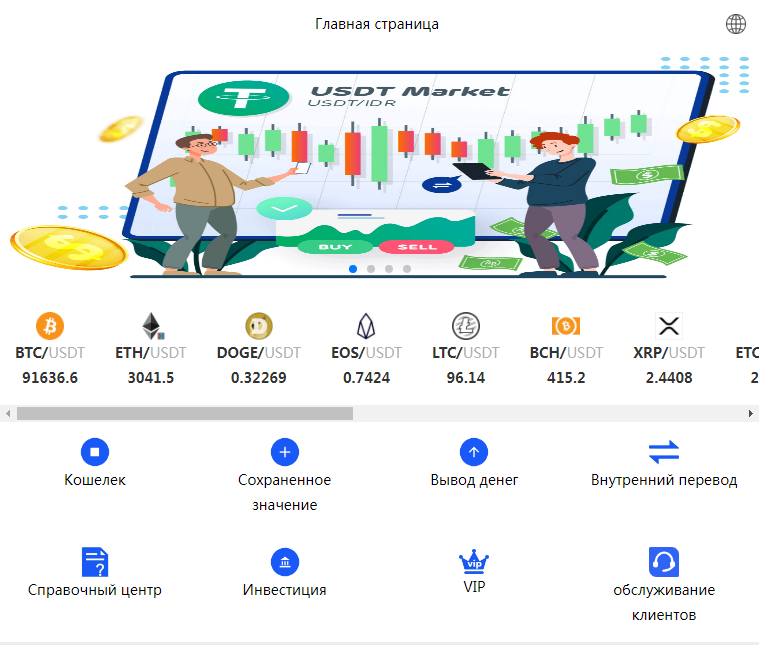Click the Справочный центр label
Viewport: 759px width, 646px height.
click(x=95, y=590)
